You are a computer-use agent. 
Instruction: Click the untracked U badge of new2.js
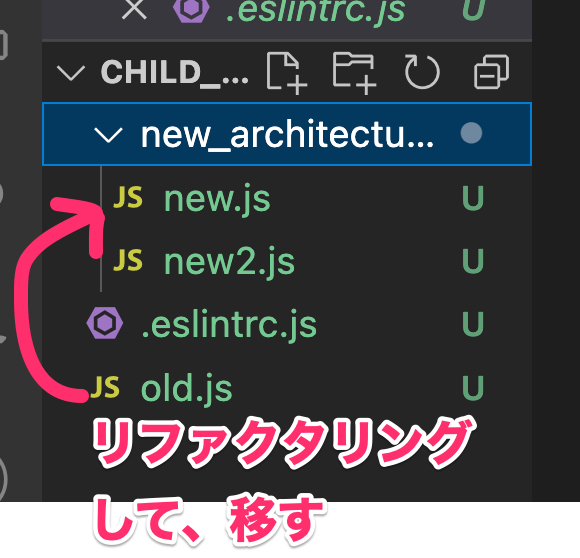(473, 261)
